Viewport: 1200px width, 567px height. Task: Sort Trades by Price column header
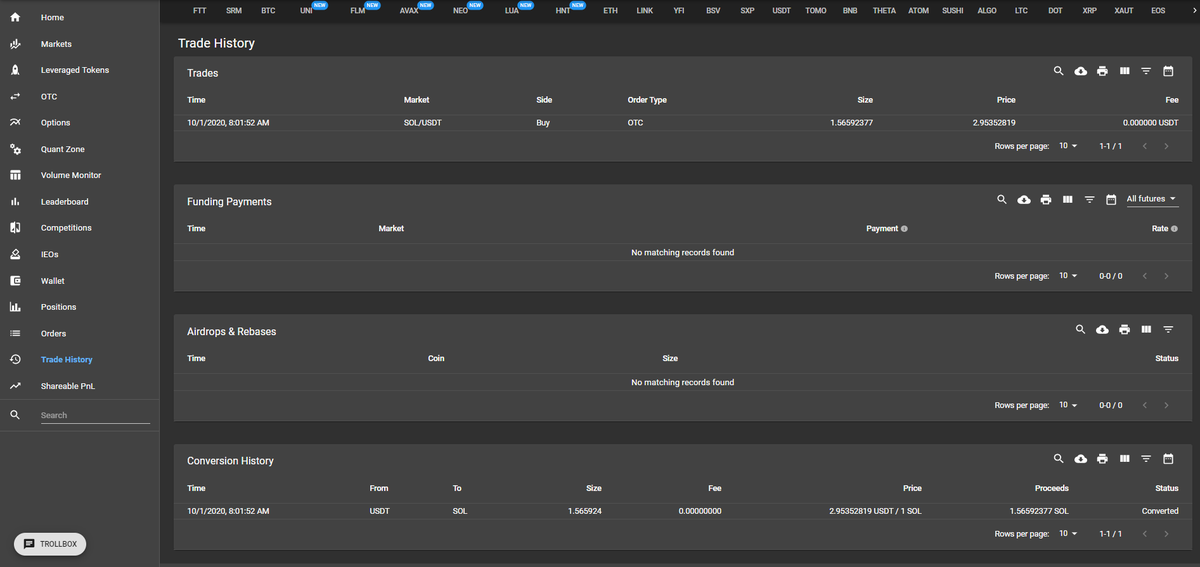point(1006,100)
